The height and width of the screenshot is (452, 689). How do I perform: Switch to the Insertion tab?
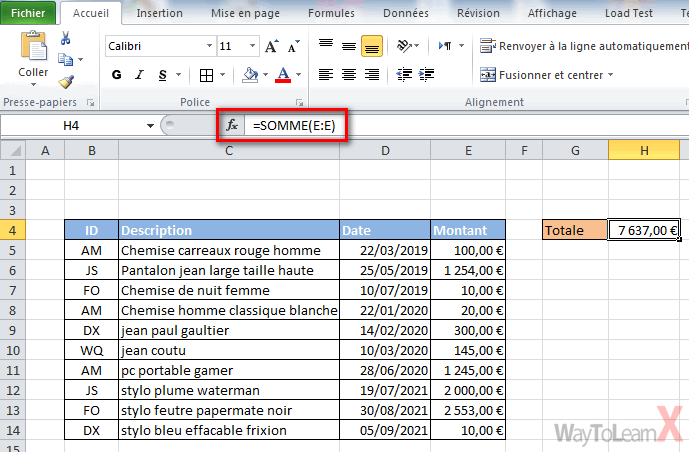coord(160,13)
